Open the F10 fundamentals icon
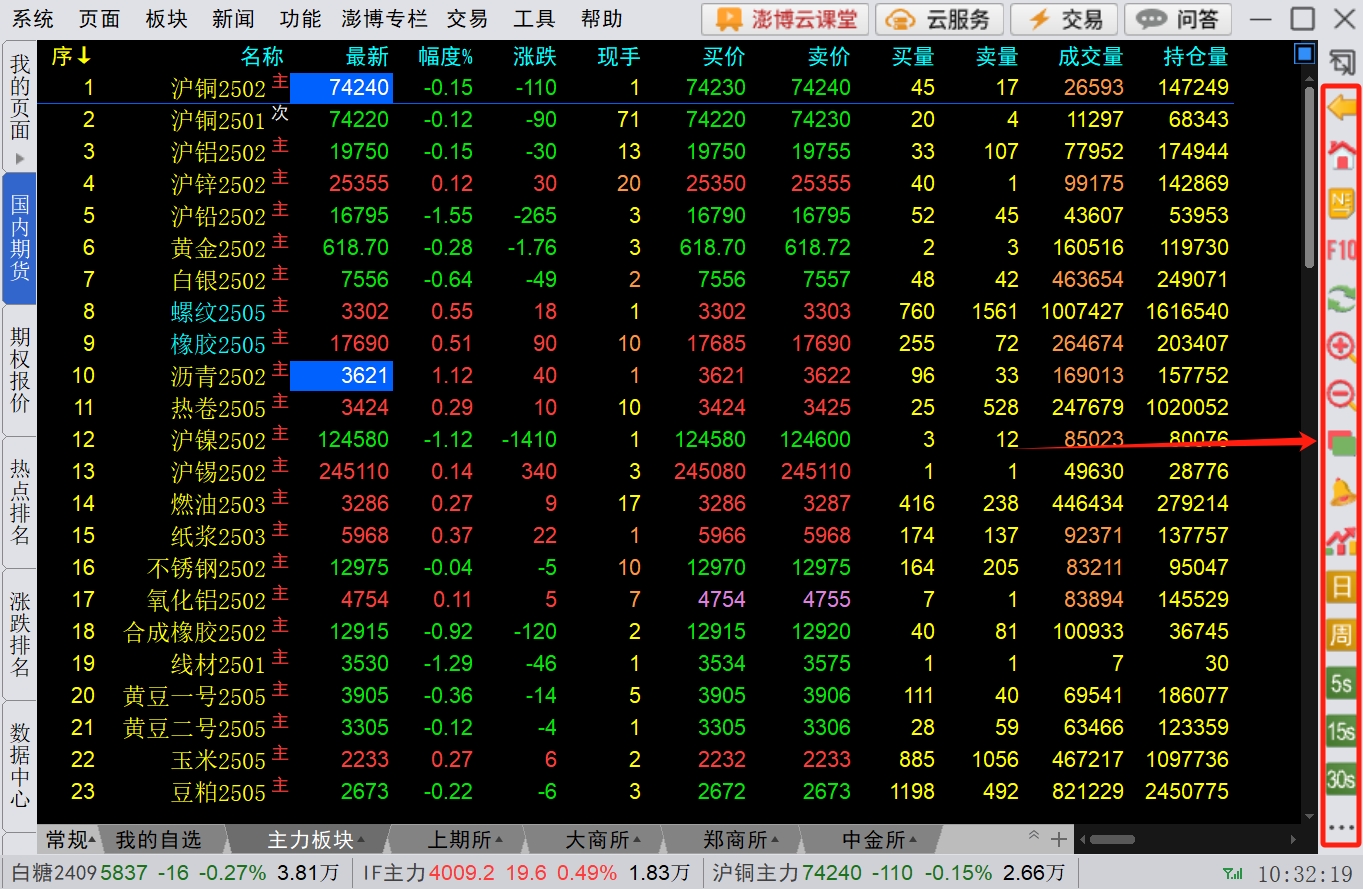Screen dimensions: 1363x889 coord(1340,250)
